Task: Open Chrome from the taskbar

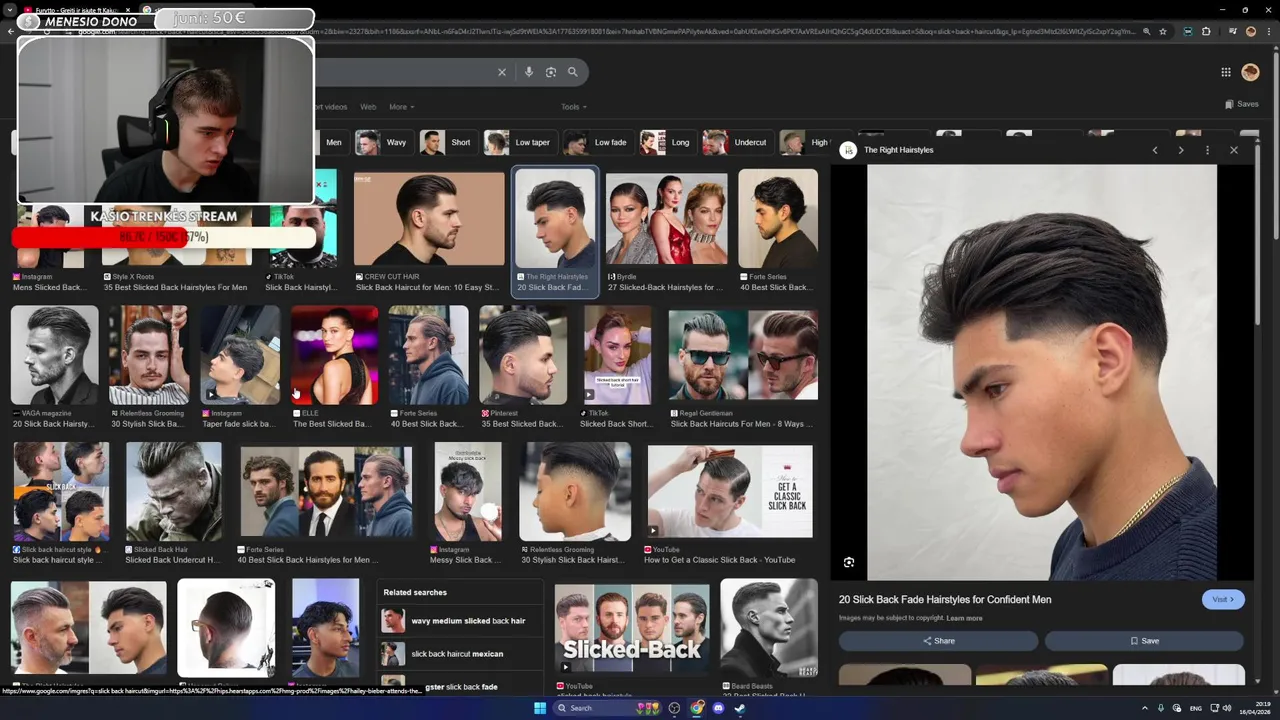Action: [x=696, y=708]
